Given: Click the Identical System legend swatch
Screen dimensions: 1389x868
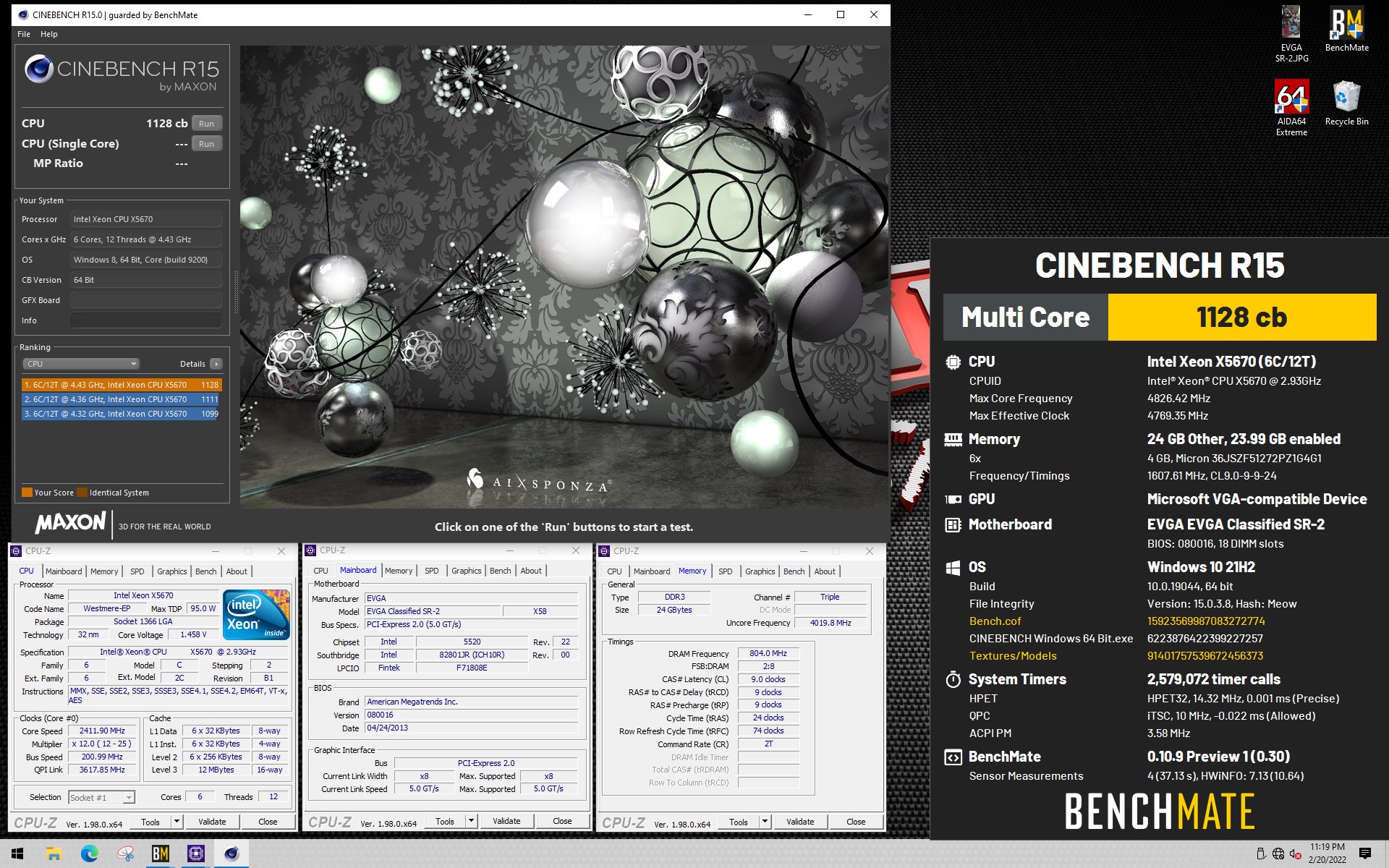Looking at the screenshot, I should pos(82,493).
